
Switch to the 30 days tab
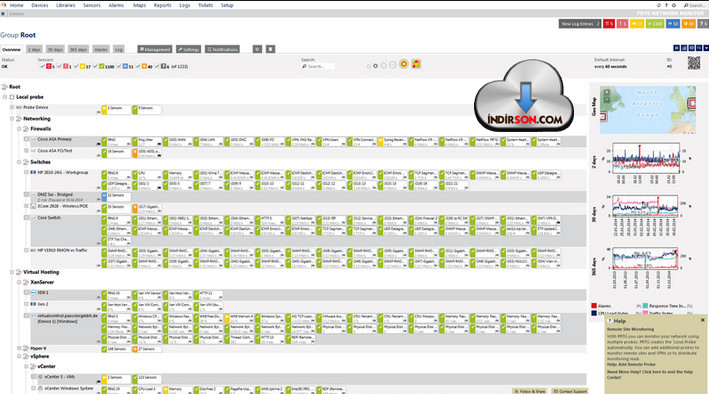55,49
